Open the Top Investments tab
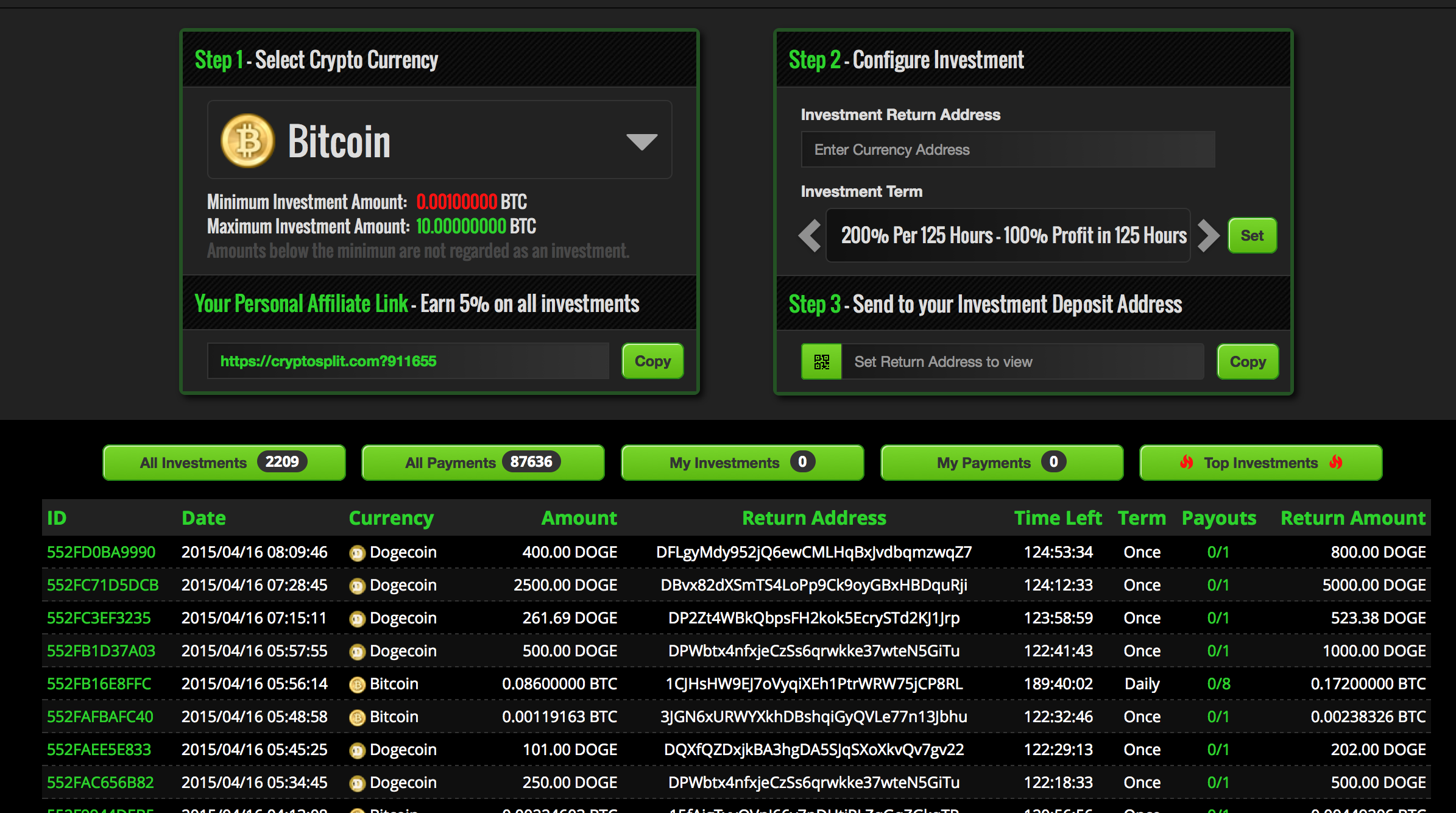The height and width of the screenshot is (813, 1456). (1261, 463)
